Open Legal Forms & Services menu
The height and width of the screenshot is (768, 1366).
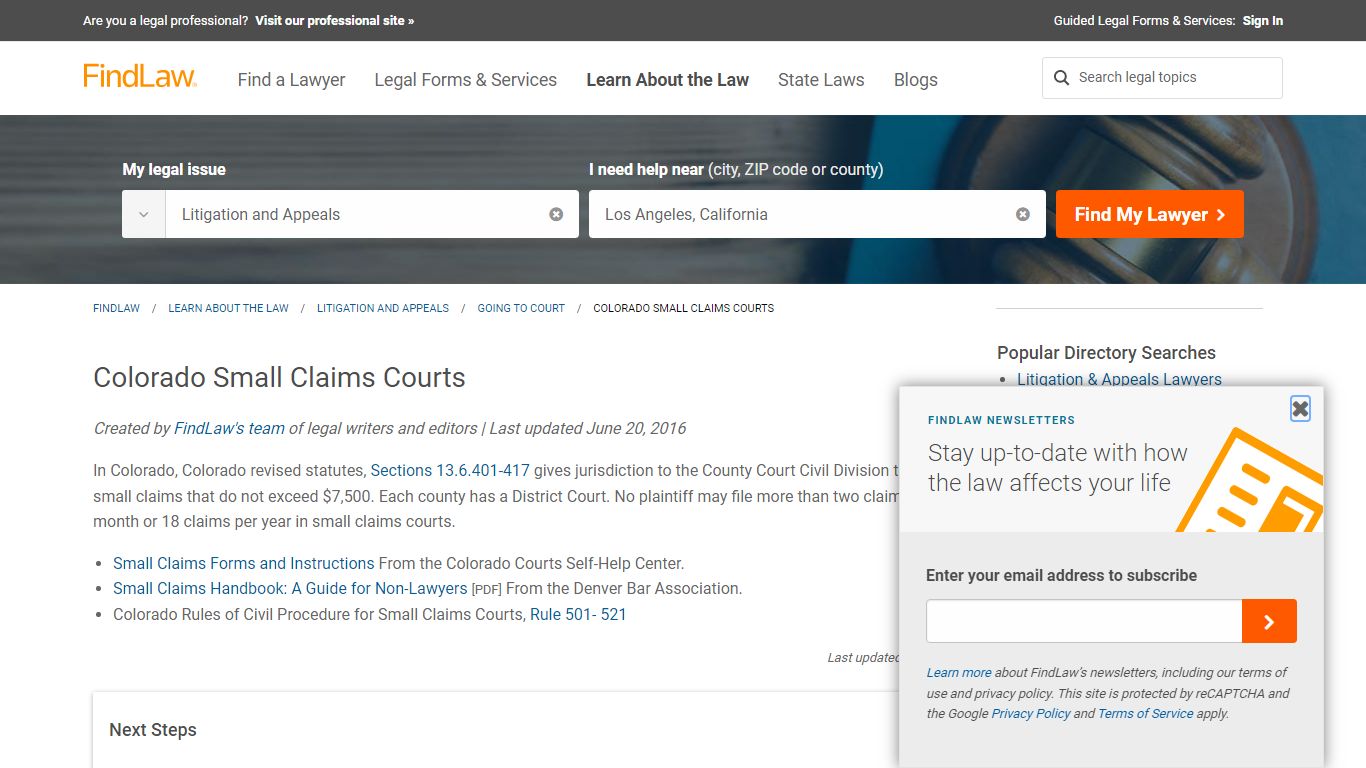[465, 80]
